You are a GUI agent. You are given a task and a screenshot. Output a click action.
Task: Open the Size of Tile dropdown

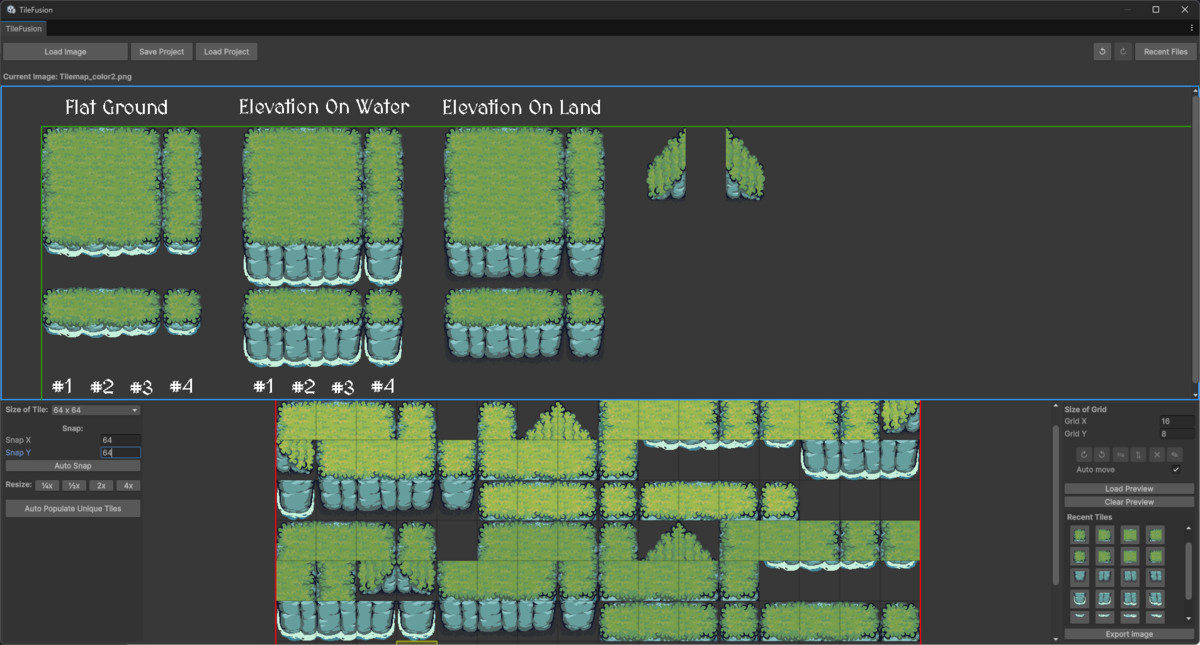click(x=95, y=409)
